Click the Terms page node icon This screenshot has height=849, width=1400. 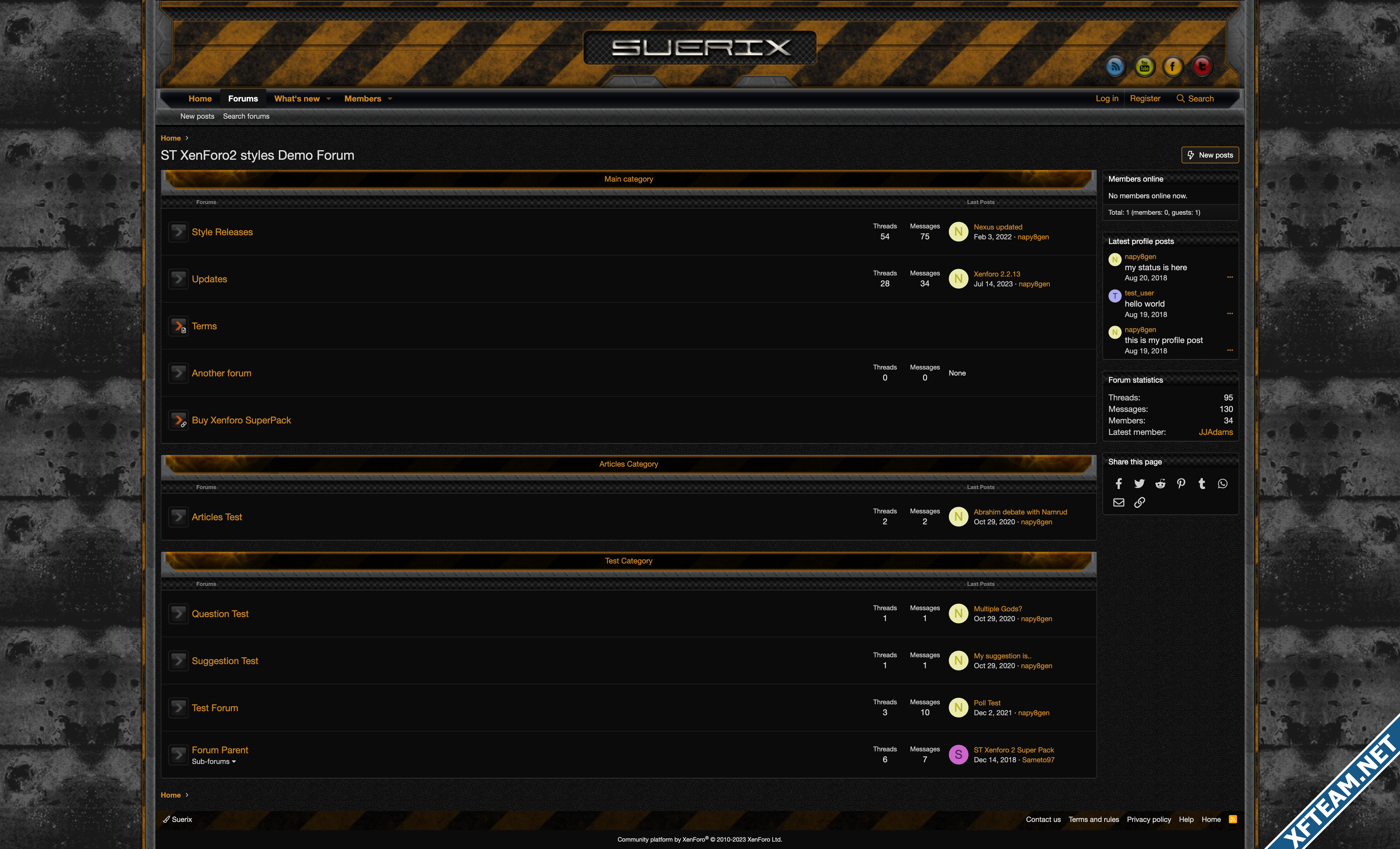pos(178,326)
